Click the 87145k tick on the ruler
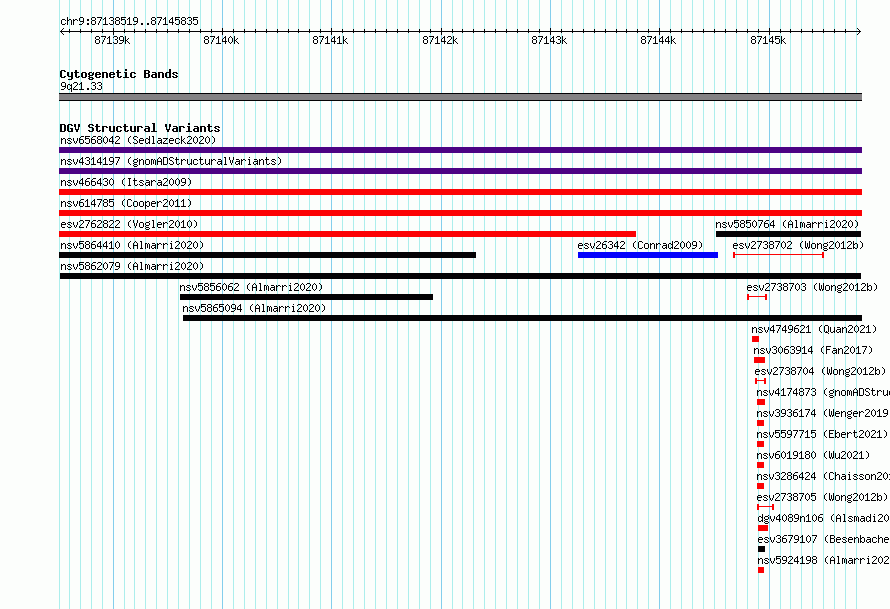The height and width of the screenshot is (609, 890). [x=768, y=40]
